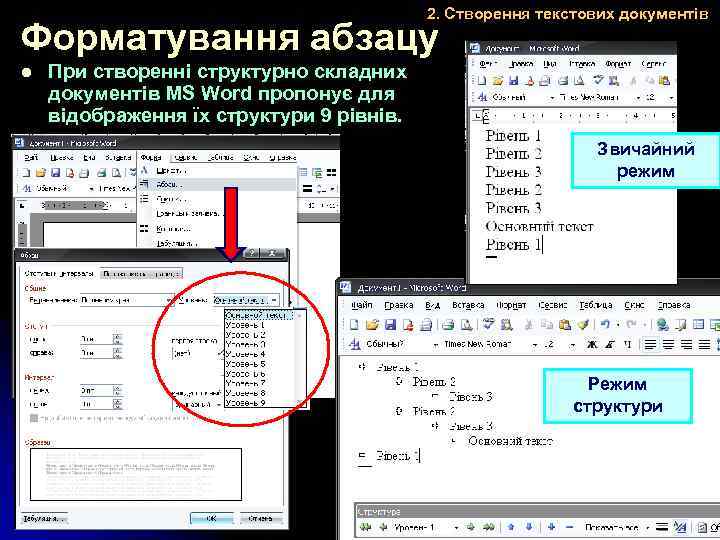
Task: Open Times New Roman font dropdown in outline-mode window
Action: pyautogui.click(x=534, y=344)
